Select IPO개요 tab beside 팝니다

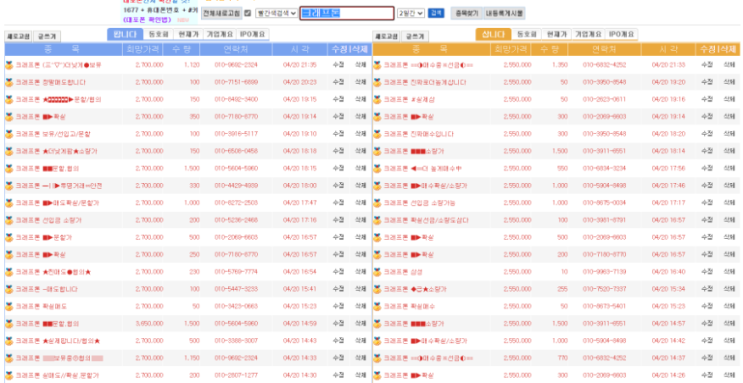[x=253, y=35]
